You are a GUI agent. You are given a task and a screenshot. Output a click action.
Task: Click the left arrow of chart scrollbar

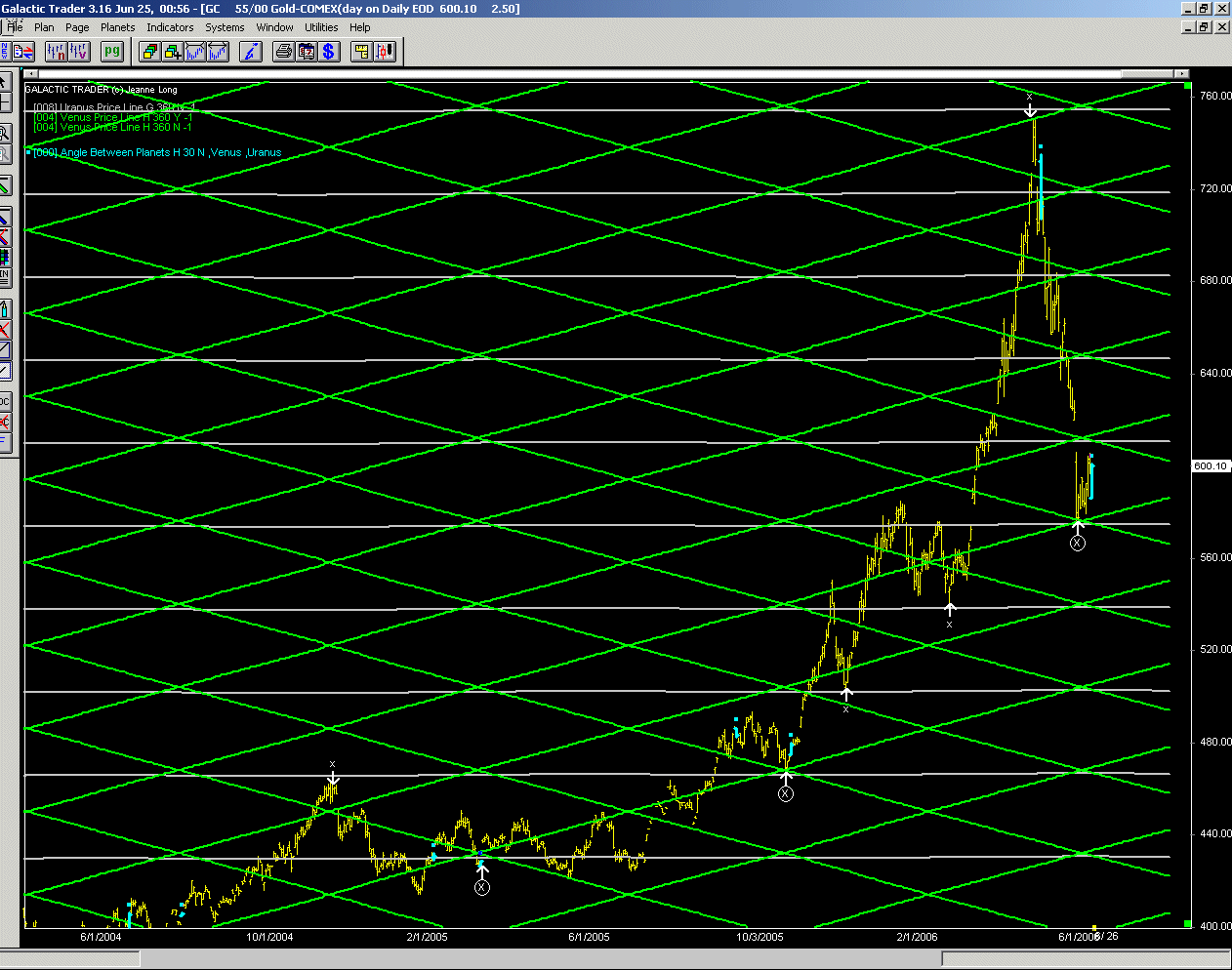(30, 74)
